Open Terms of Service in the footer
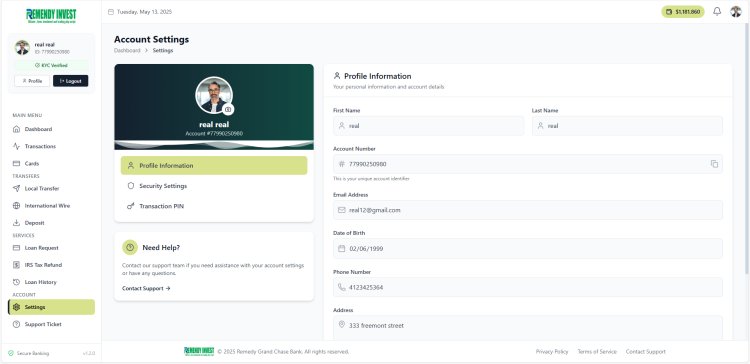750x364 pixels. (x=597, y=352)
